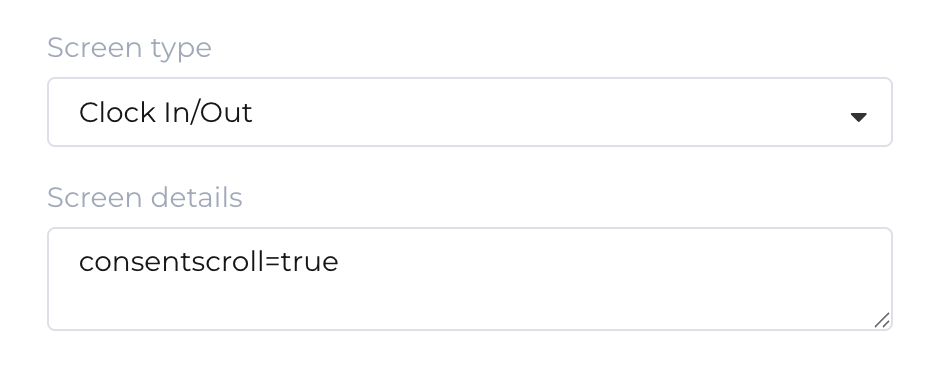Click the consentscroll=true text
Viewport: 940px width, 366px height.
coord(209,262)
